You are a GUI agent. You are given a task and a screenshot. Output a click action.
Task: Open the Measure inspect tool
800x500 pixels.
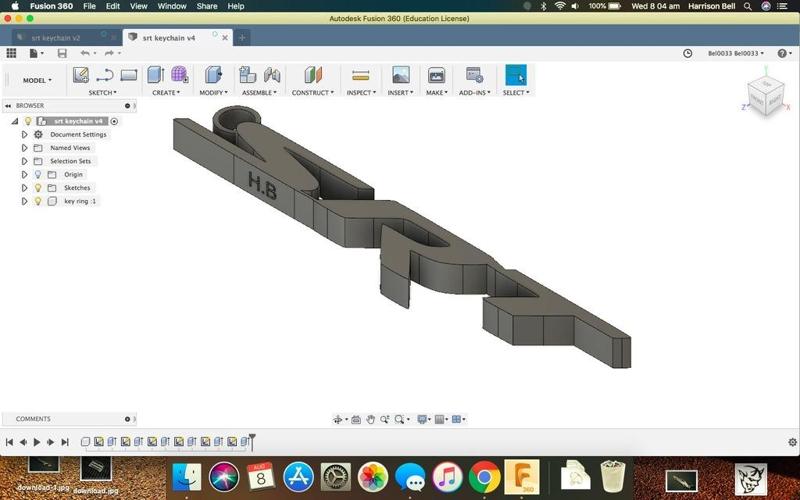[361, 76]
